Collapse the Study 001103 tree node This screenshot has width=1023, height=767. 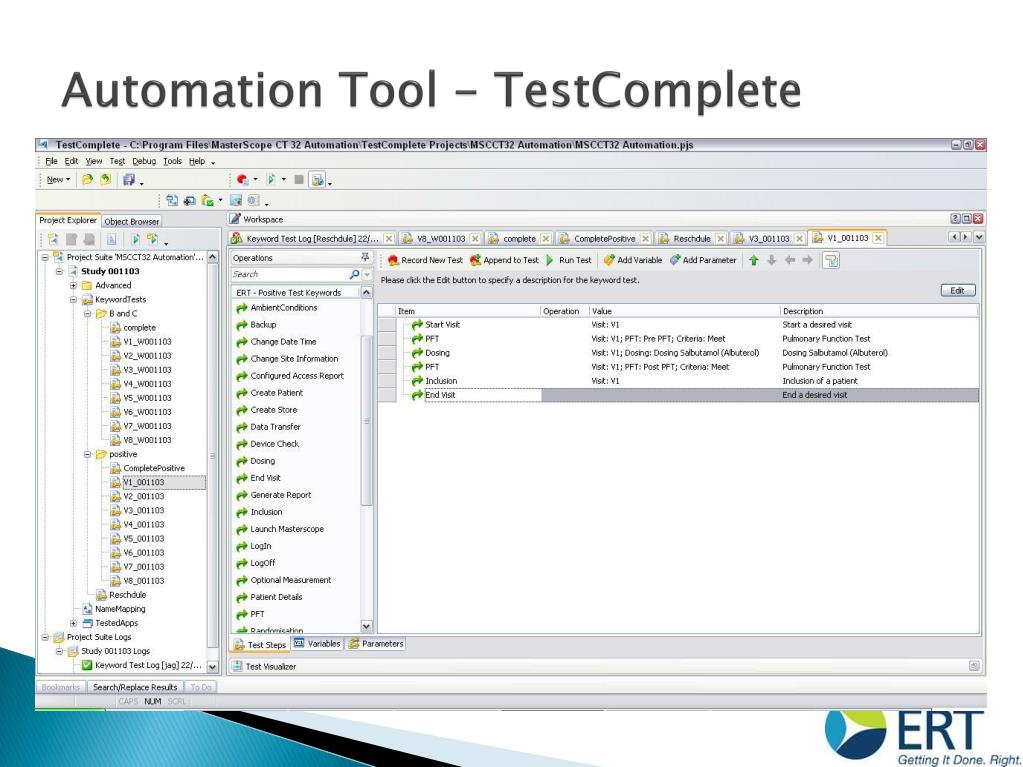coord(59,271)
